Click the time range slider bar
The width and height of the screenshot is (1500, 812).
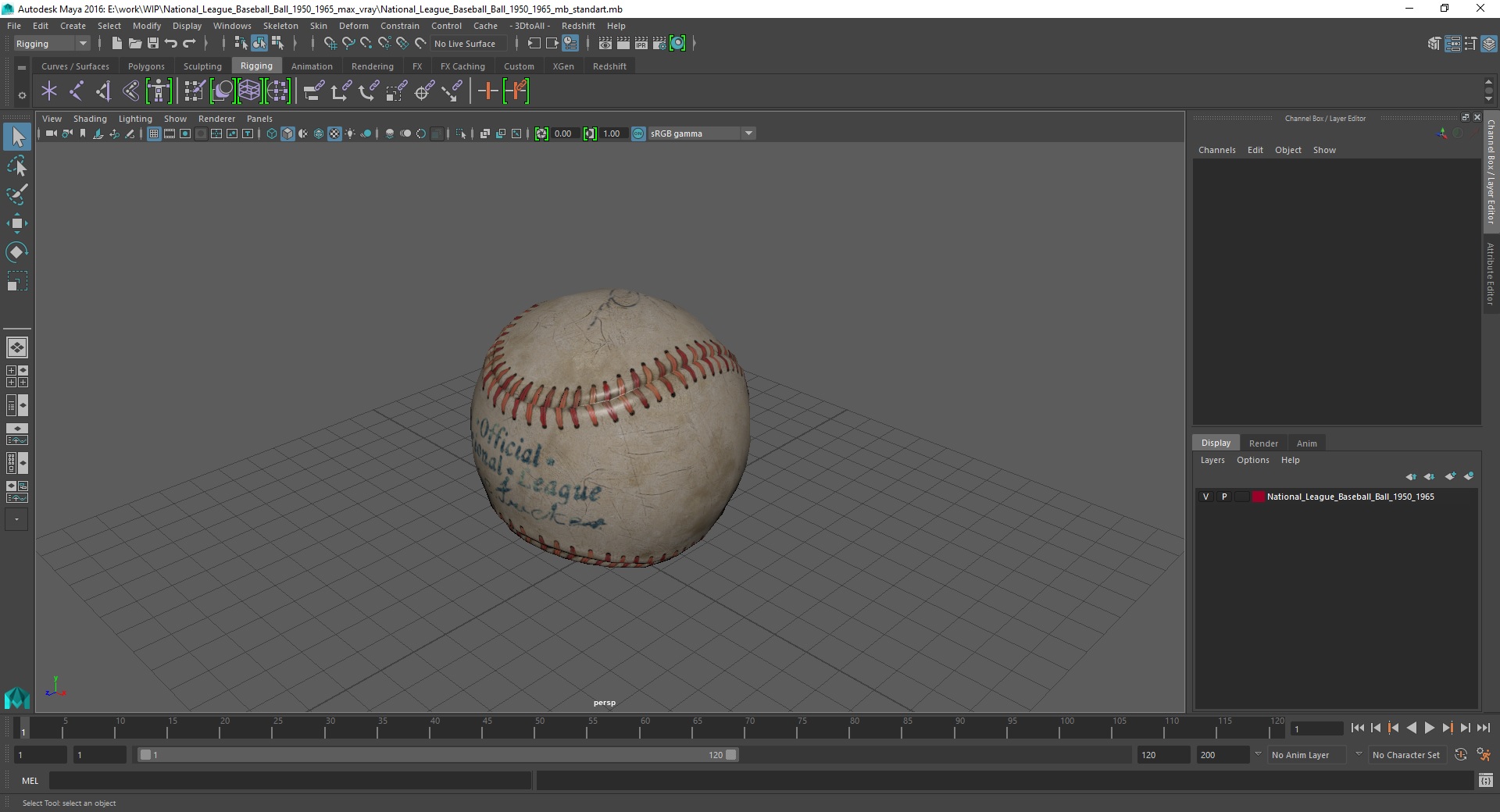tap(437, 755)
